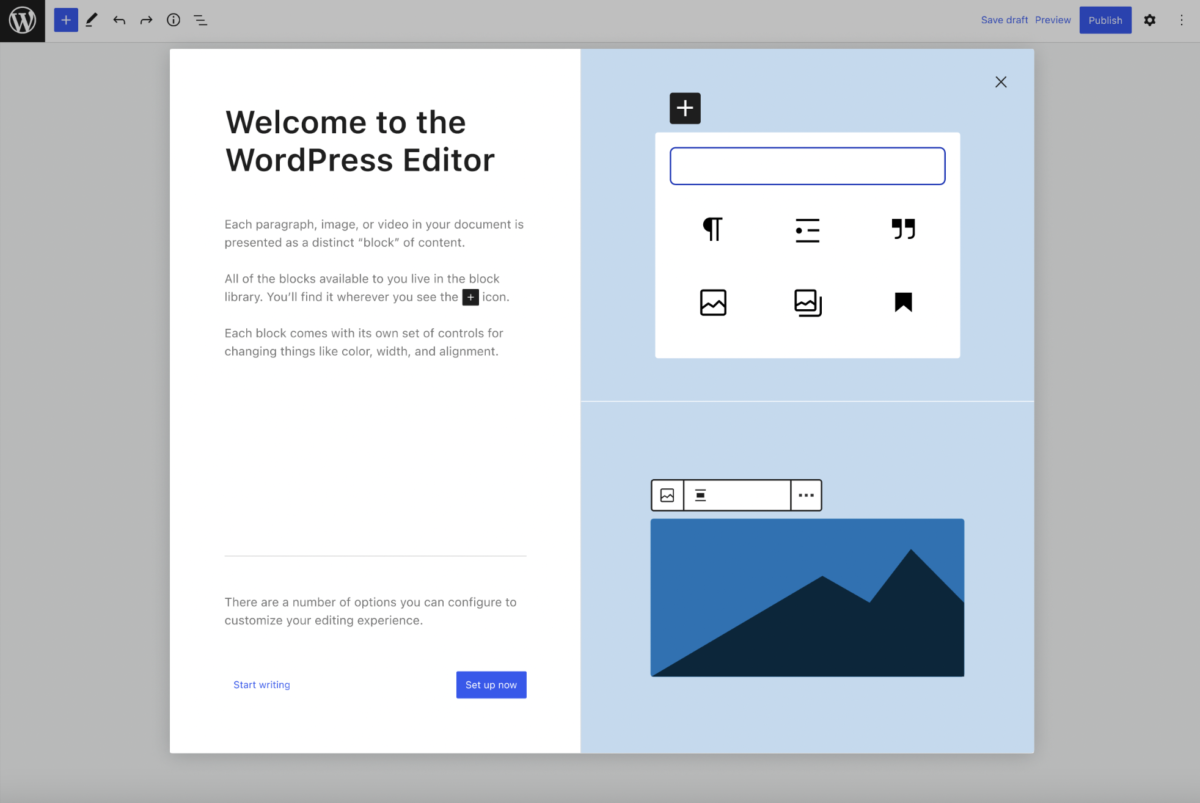Close the welcome guide dialog
This screenshot has height=803, width=1200.
(x=1001, y=82)
